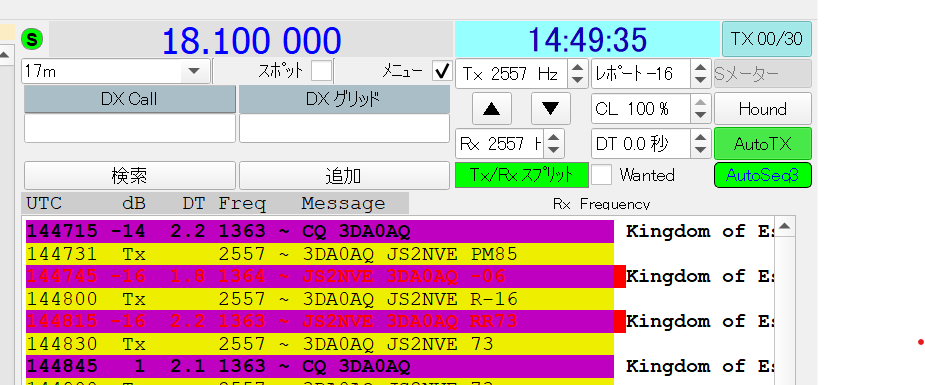Click the down triangle frequency button
The width and height of the screenshot is (925, 385).
tap(551, 108)
